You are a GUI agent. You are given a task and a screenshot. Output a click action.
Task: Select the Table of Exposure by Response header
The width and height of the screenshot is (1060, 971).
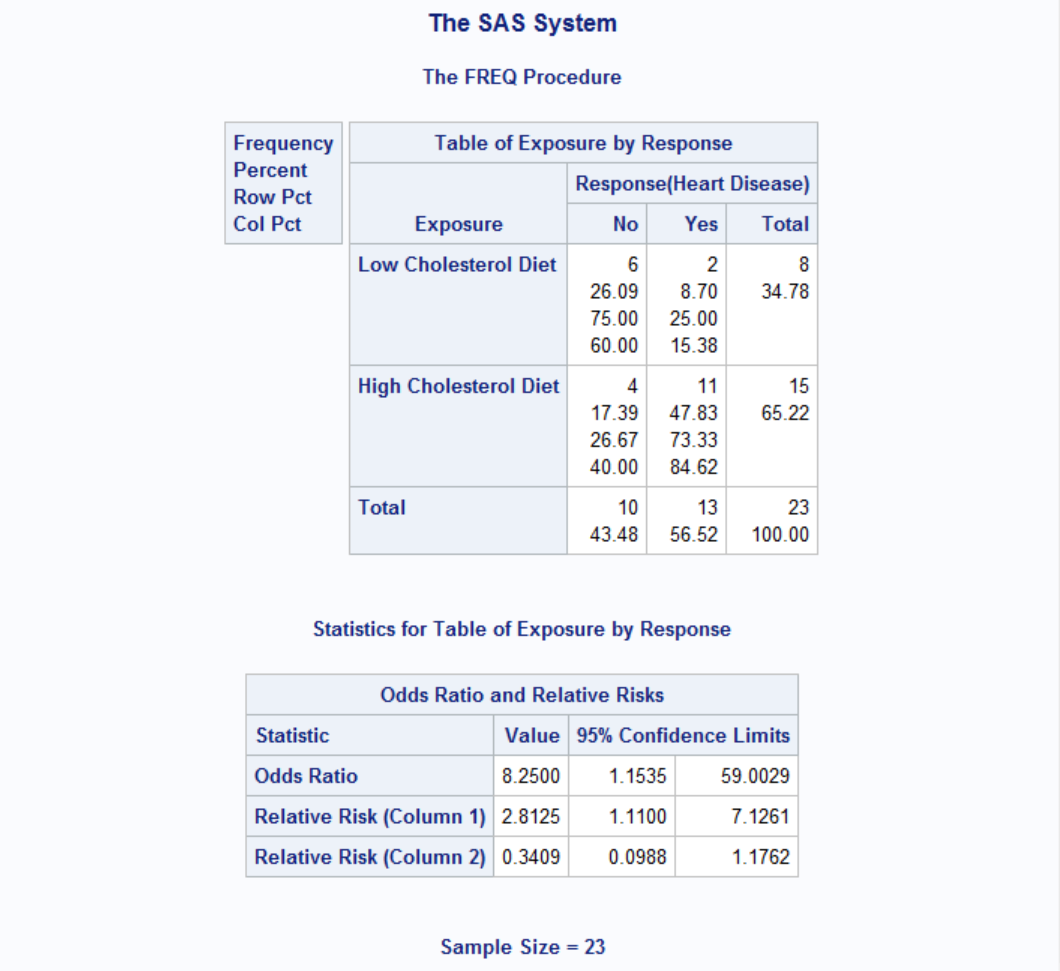pos(582,143)
